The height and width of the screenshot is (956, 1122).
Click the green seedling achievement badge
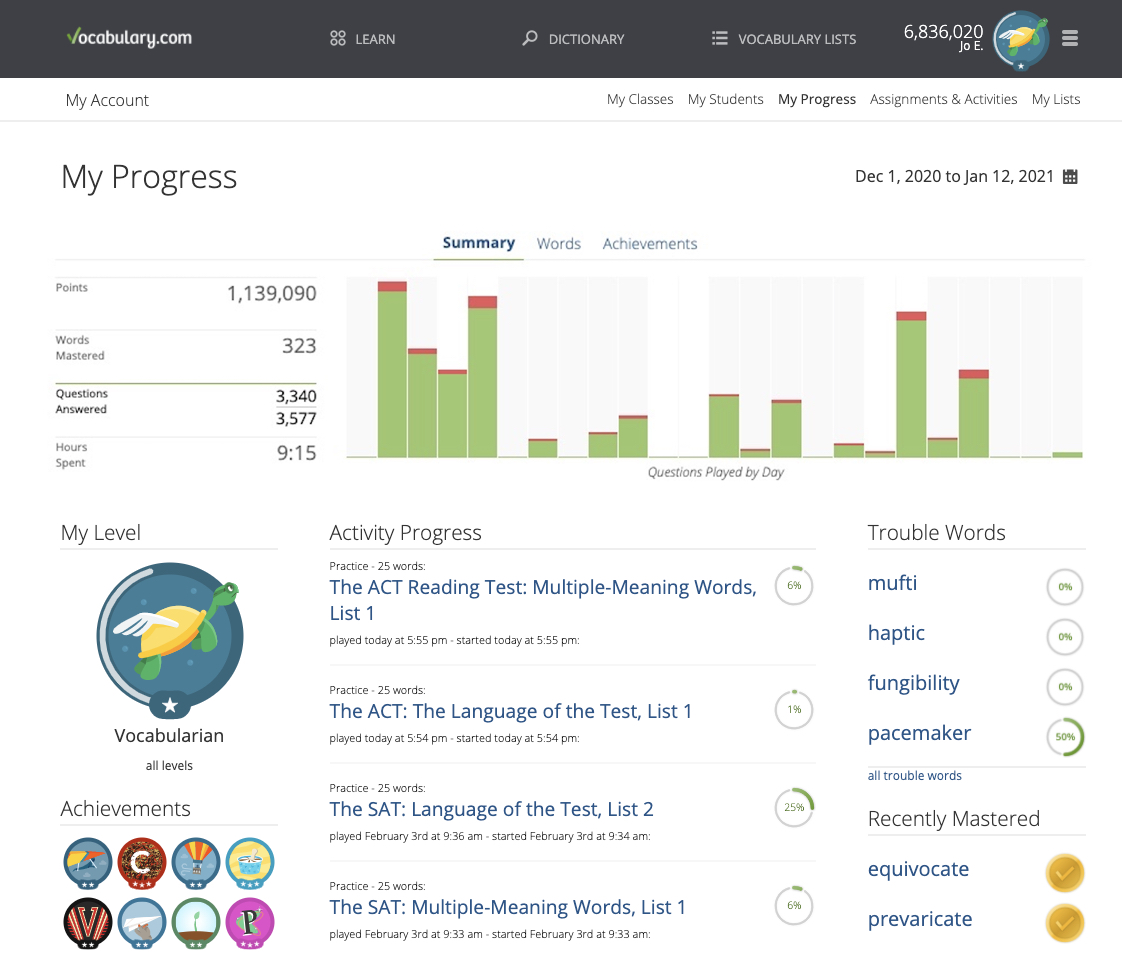point(195,922)
